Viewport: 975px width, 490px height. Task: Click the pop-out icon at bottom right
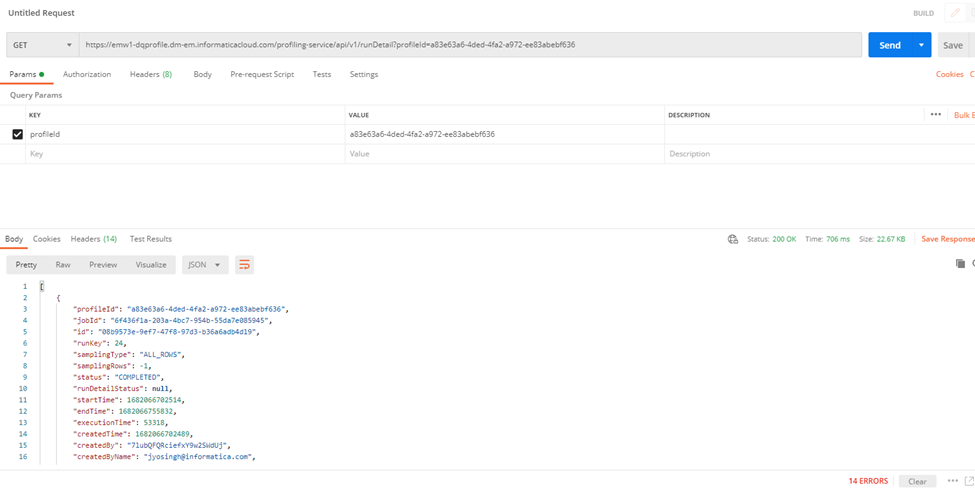(969, 481)
